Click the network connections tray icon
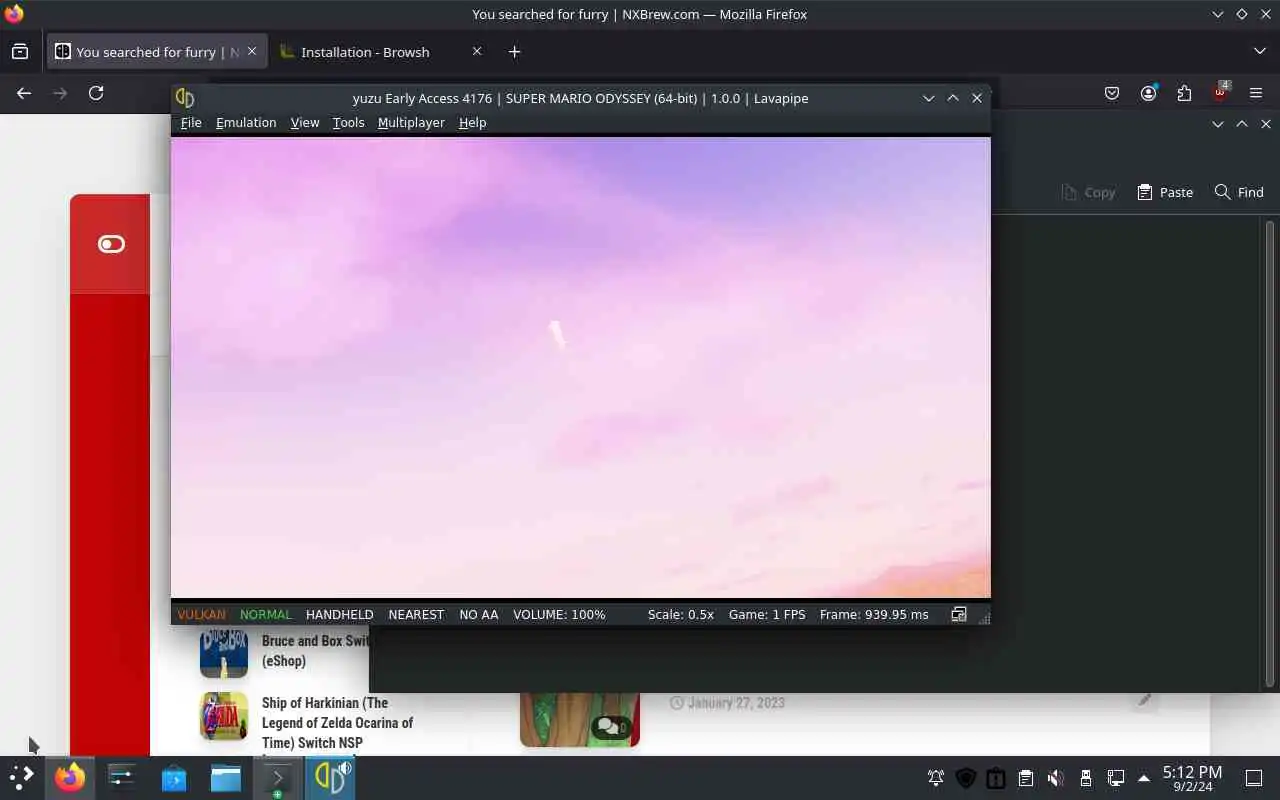 pyautogui.click(x=1116, y=778)
